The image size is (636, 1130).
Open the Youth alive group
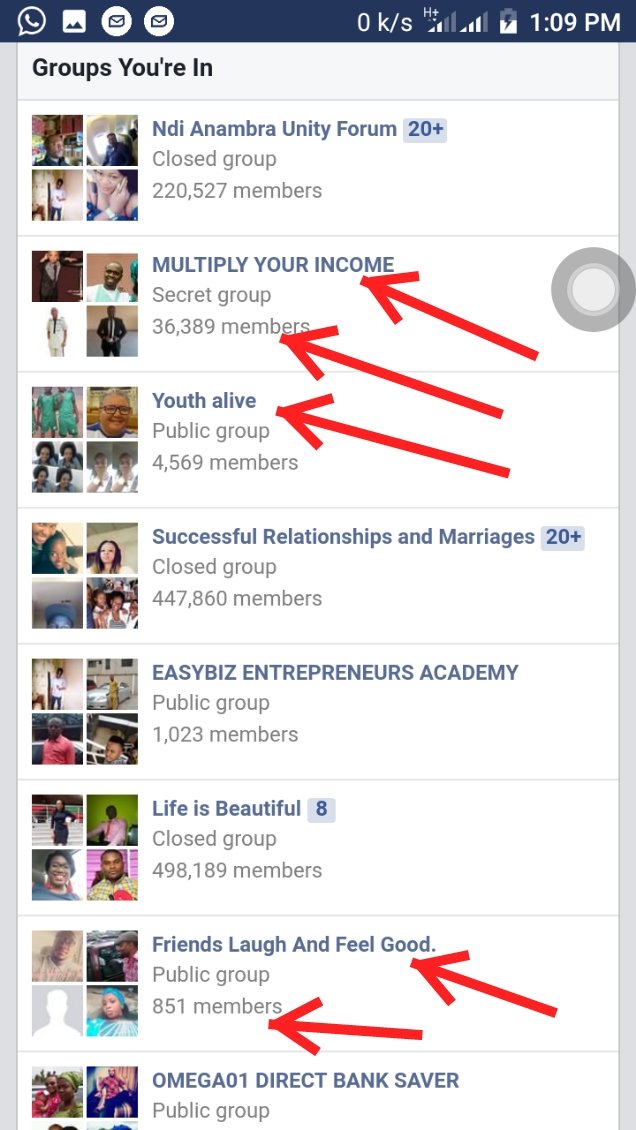point(318,440)
